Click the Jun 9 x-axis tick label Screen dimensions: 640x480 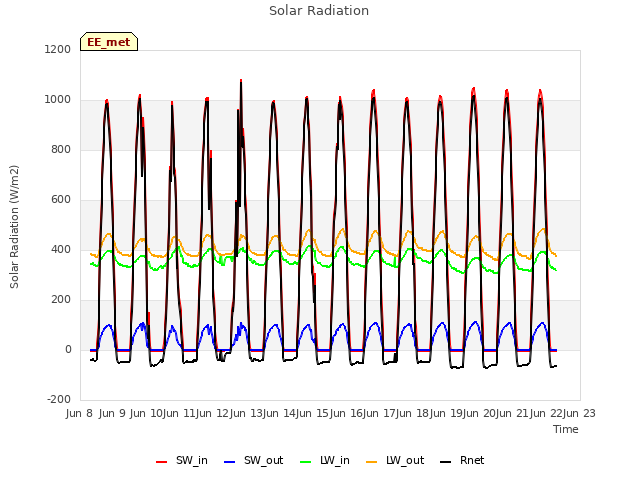point(112,413)
